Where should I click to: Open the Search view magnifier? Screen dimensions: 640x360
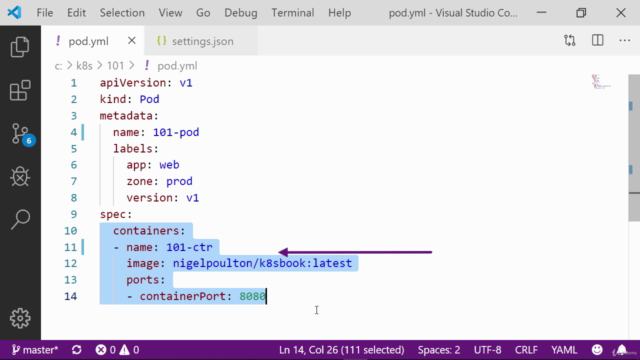point(20,220)
